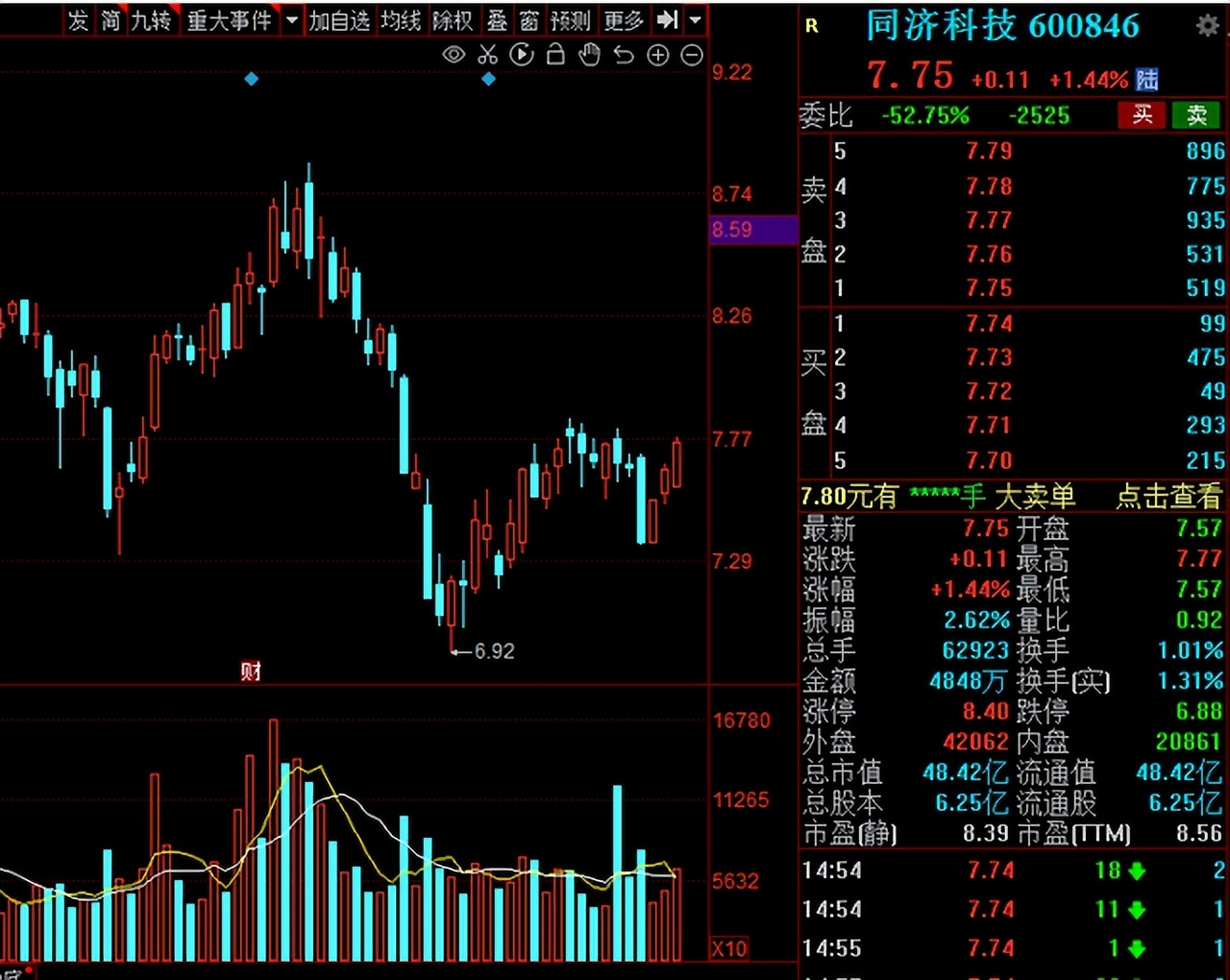This screenshot has height=980, width=1230.
Task: Click the yellow R marker beside stock name
Action: [812, 26]
